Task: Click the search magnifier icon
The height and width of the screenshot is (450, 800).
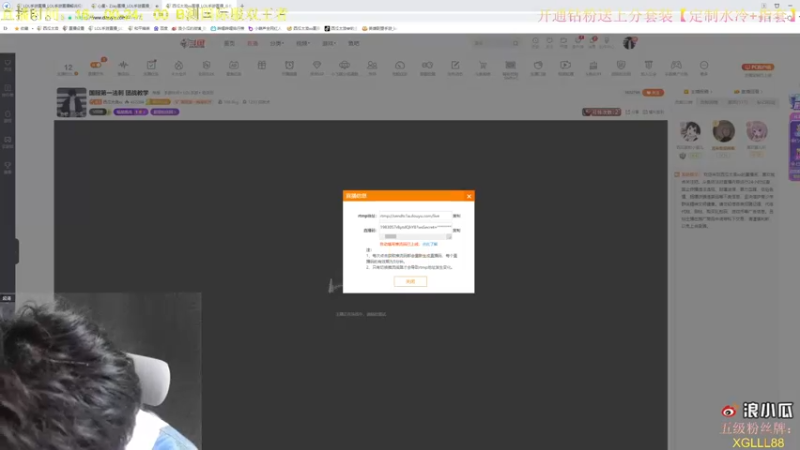Action: (x=516, y=43)
